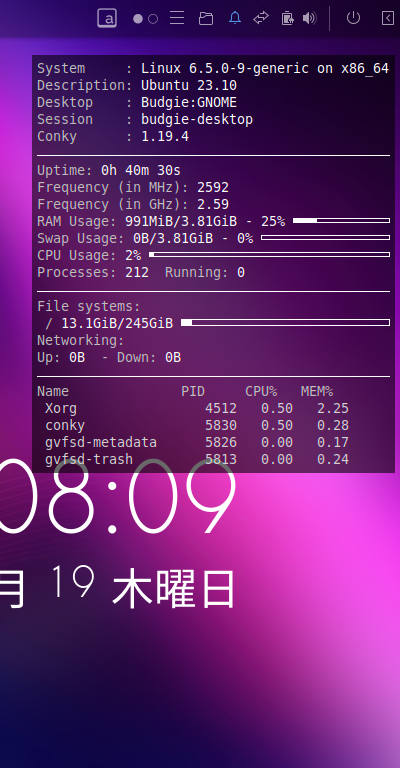400x768 pixels.
Task: Click the 2592 MHz frequency value
Action: [x=213, y=188]
